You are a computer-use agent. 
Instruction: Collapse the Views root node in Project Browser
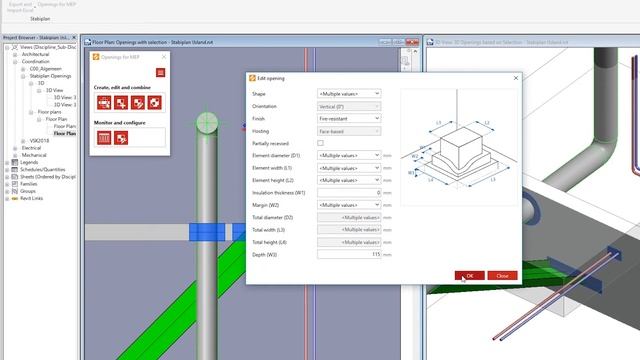[7, 47]
